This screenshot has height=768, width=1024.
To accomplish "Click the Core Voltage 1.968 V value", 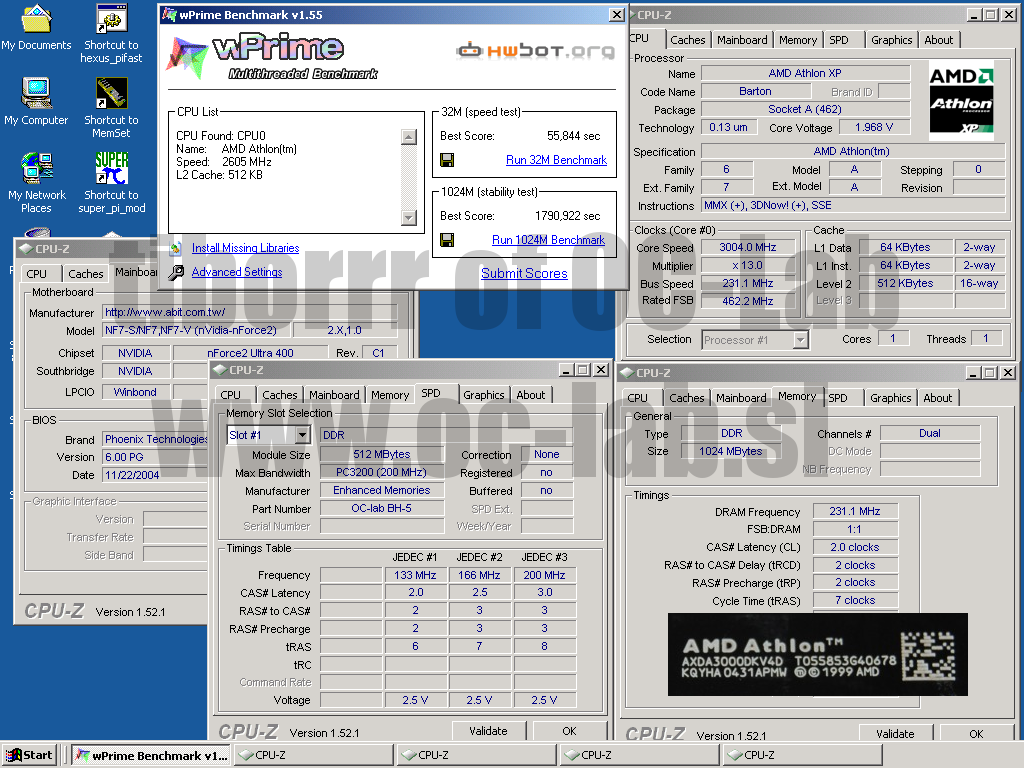I will coord(874,127).
